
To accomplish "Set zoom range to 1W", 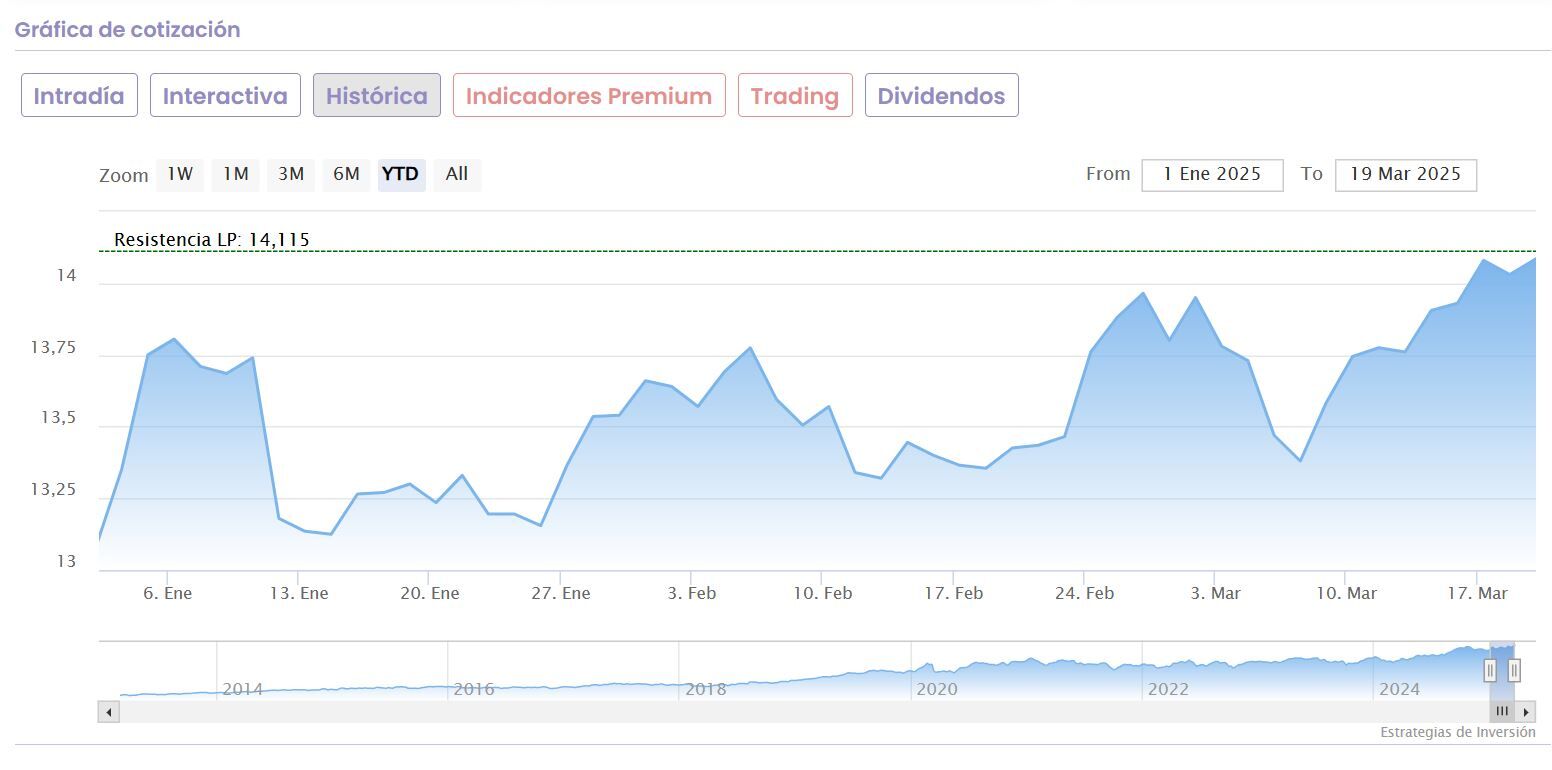I will pos(180,175).
